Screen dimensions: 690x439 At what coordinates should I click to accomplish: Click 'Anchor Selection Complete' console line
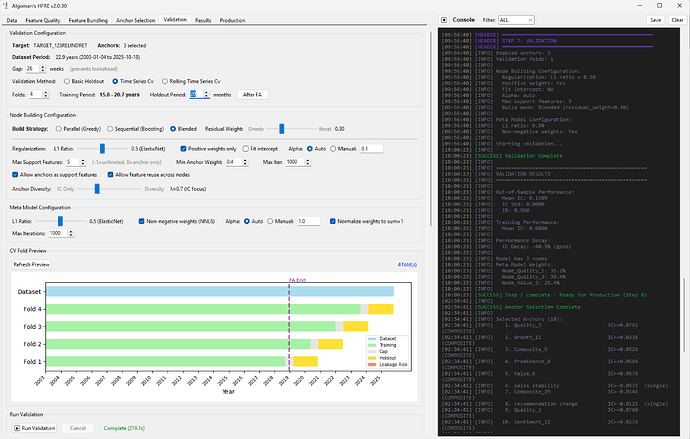coord(542,307)
